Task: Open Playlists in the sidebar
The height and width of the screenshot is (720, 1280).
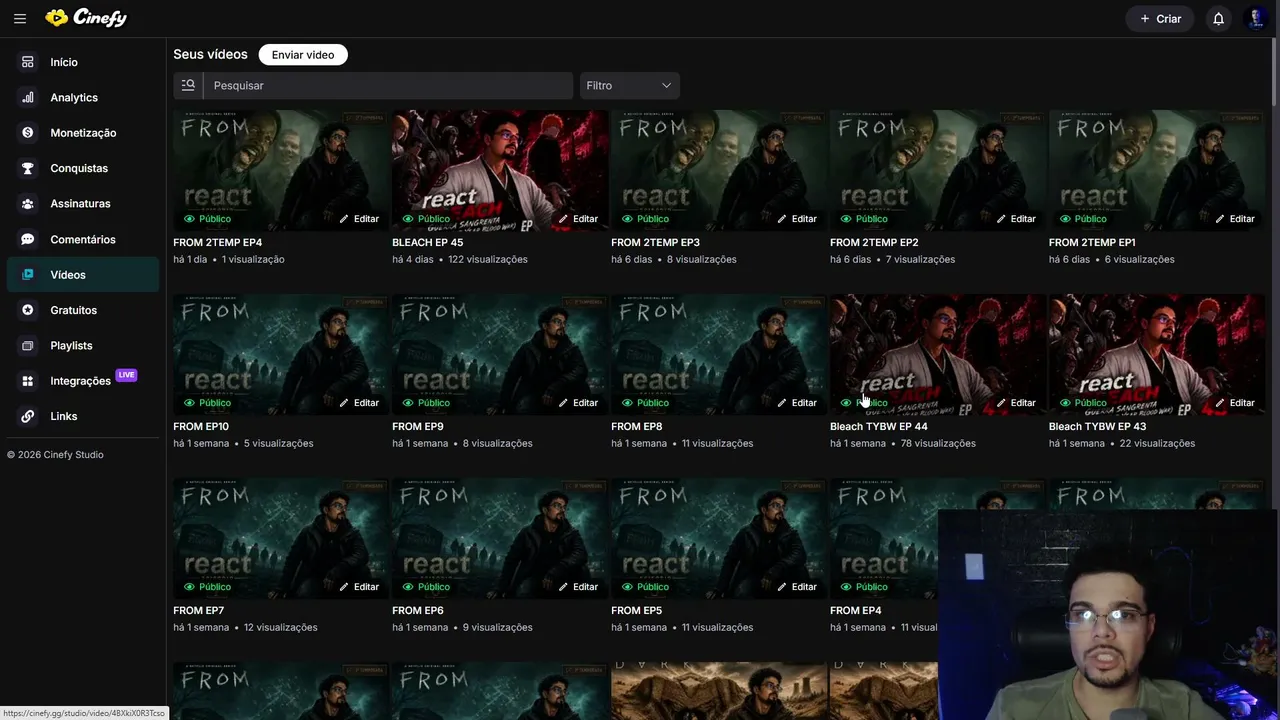Action: [x=83, y=345]
